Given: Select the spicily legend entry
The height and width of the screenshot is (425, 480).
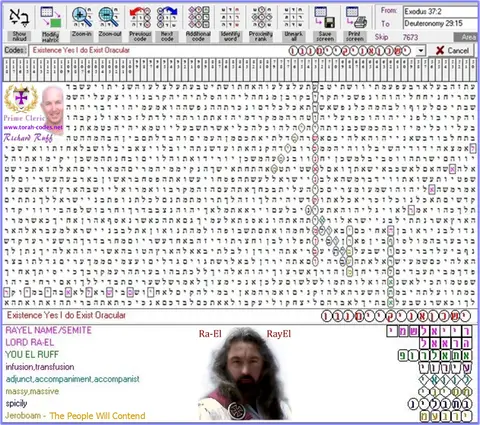Looking at the screenshot, I should click(x=16, y=403).
